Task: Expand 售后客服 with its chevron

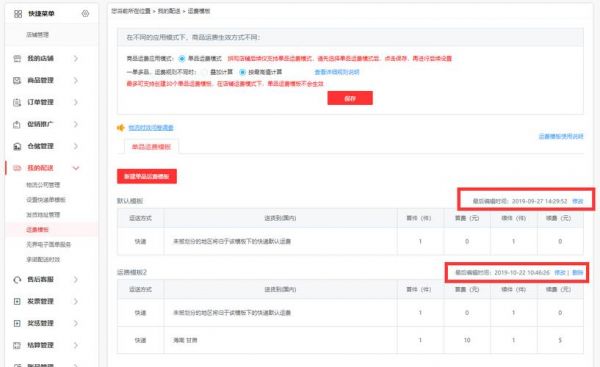Action: (x=76, y=280)
